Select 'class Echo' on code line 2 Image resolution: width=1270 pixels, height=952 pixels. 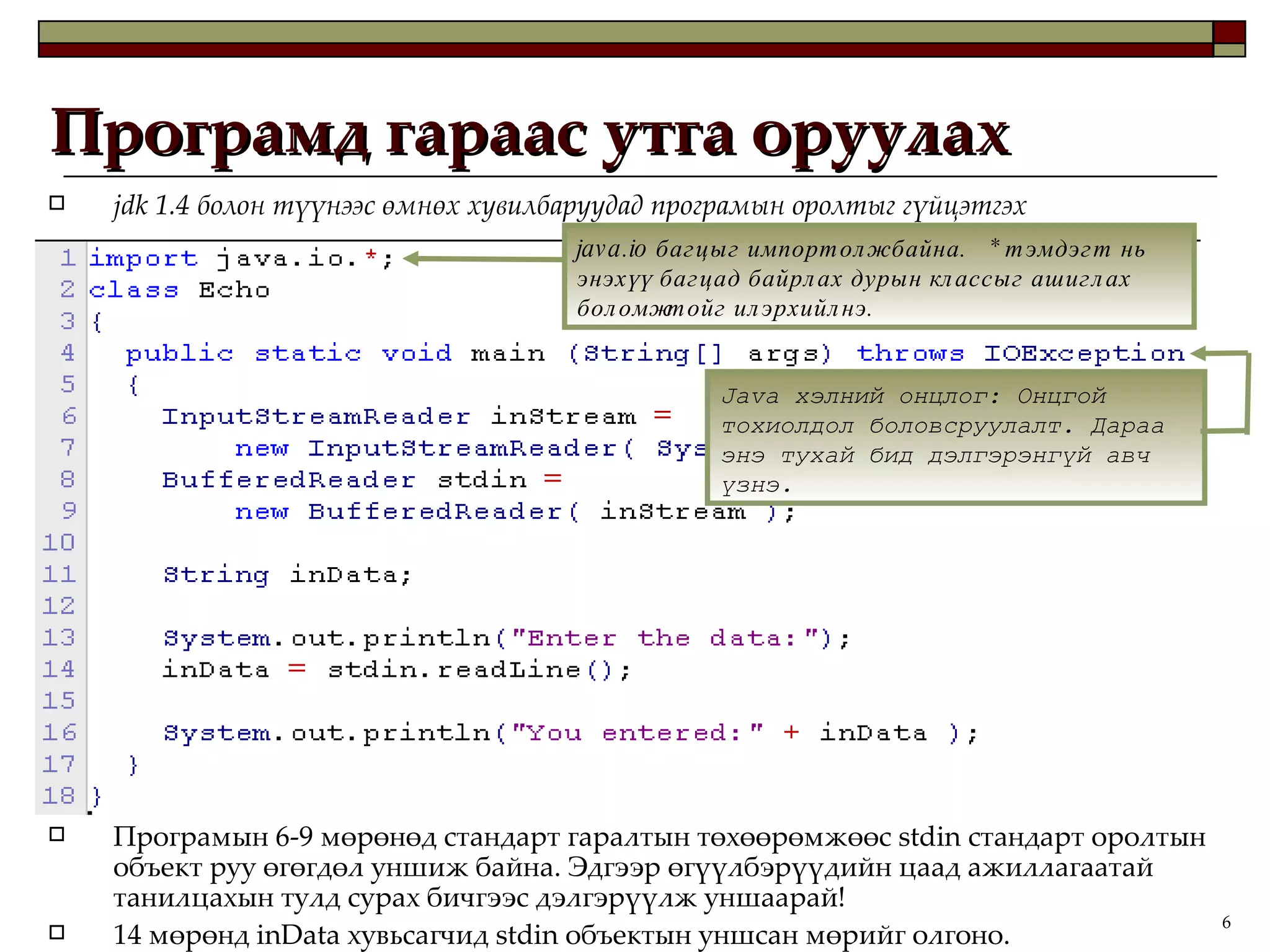(179, 289)
